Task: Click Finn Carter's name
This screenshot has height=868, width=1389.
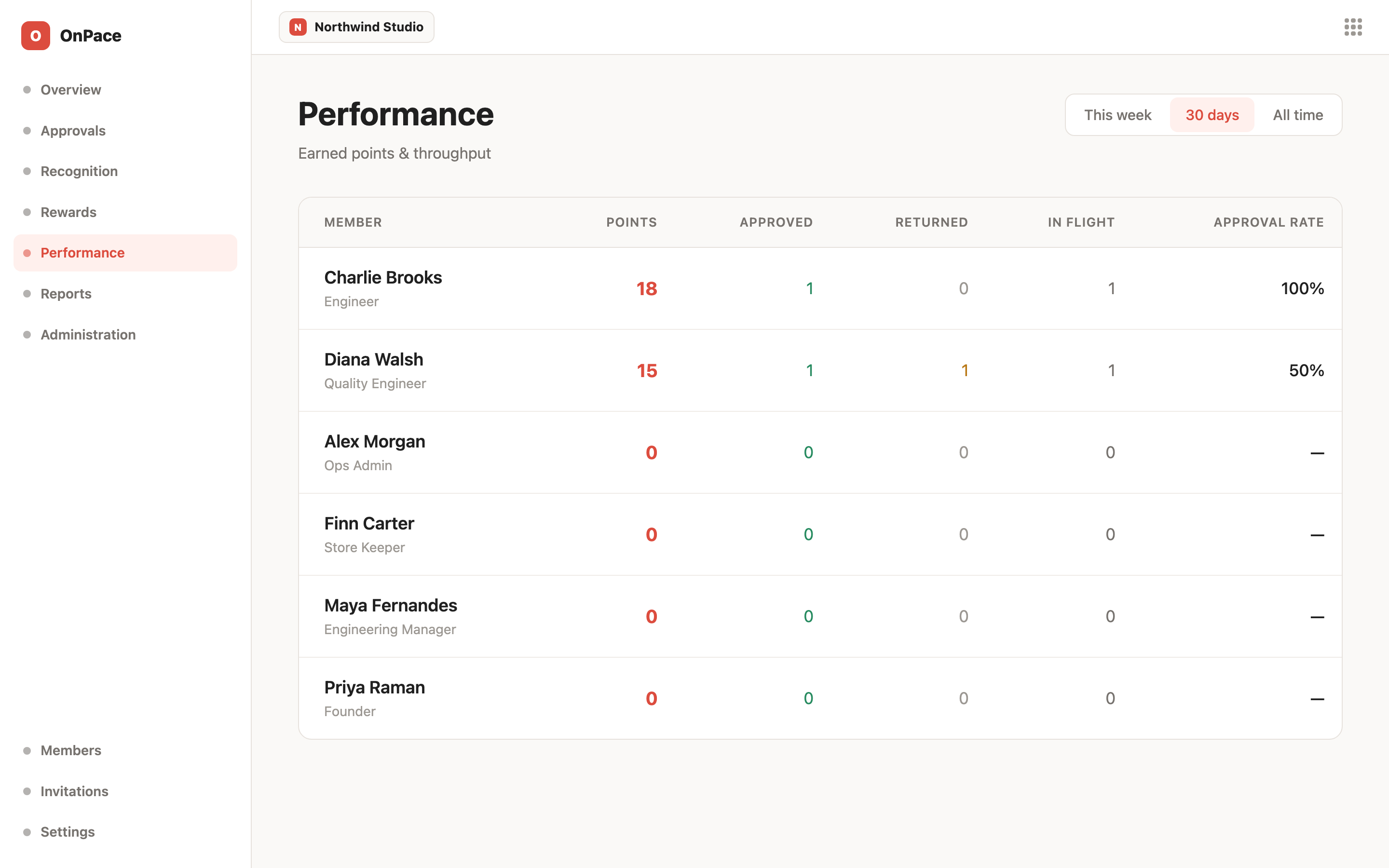Action: point(369,524)
